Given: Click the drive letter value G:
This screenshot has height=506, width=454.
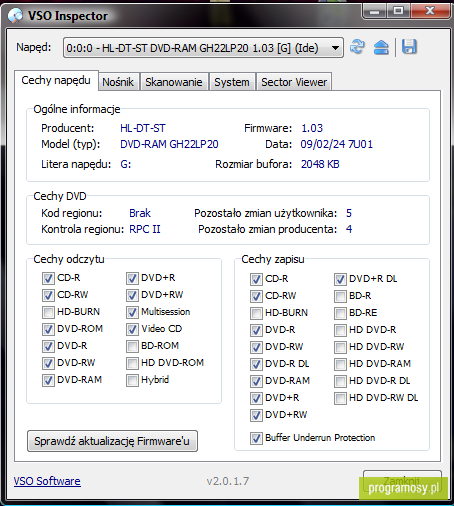Looking at the screenshot, I should 126,164.
